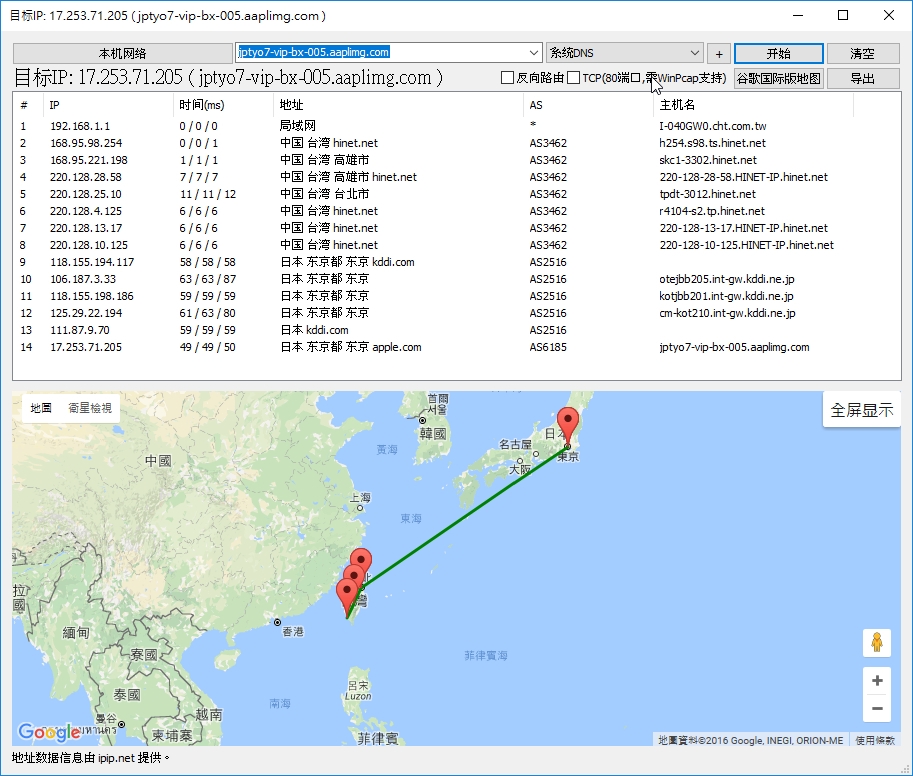The image size is (913, 776).
Task: Open the 使用條款 link on the map
Action: [875, 740]
